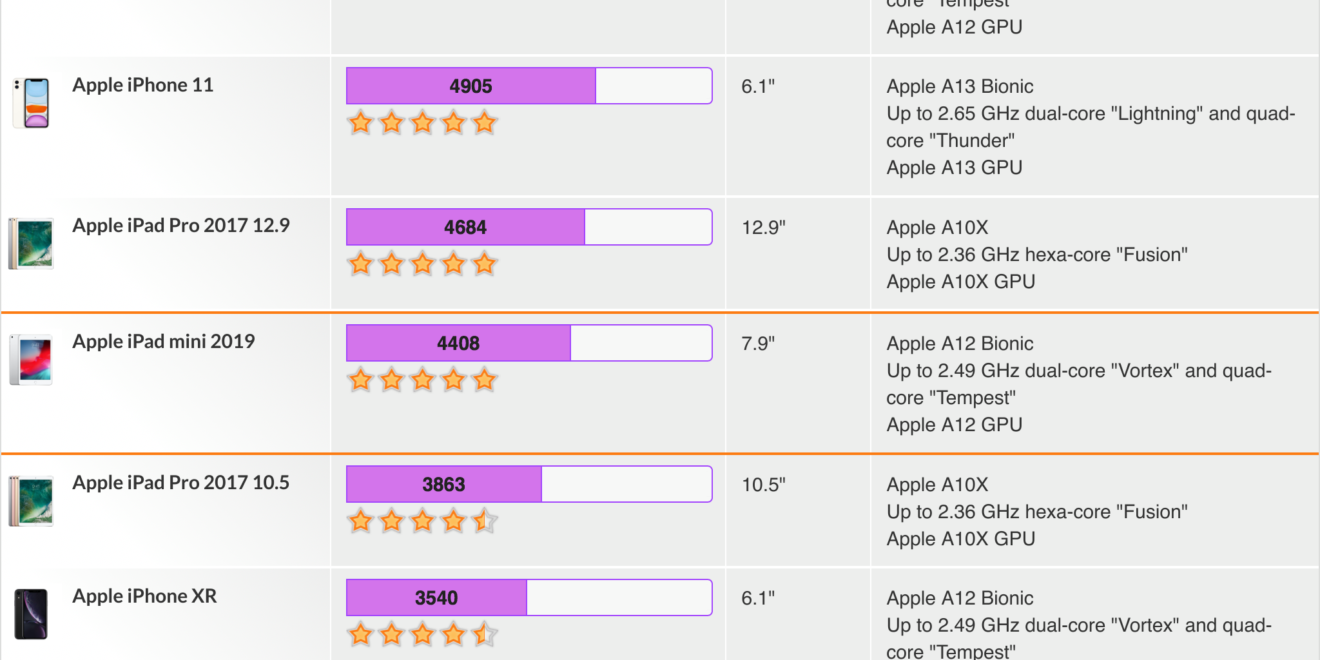Click the Apple iPhone 11 thumbnail image
The image size is (1320, 660).
pyautogui.click(x=31, y=103)
